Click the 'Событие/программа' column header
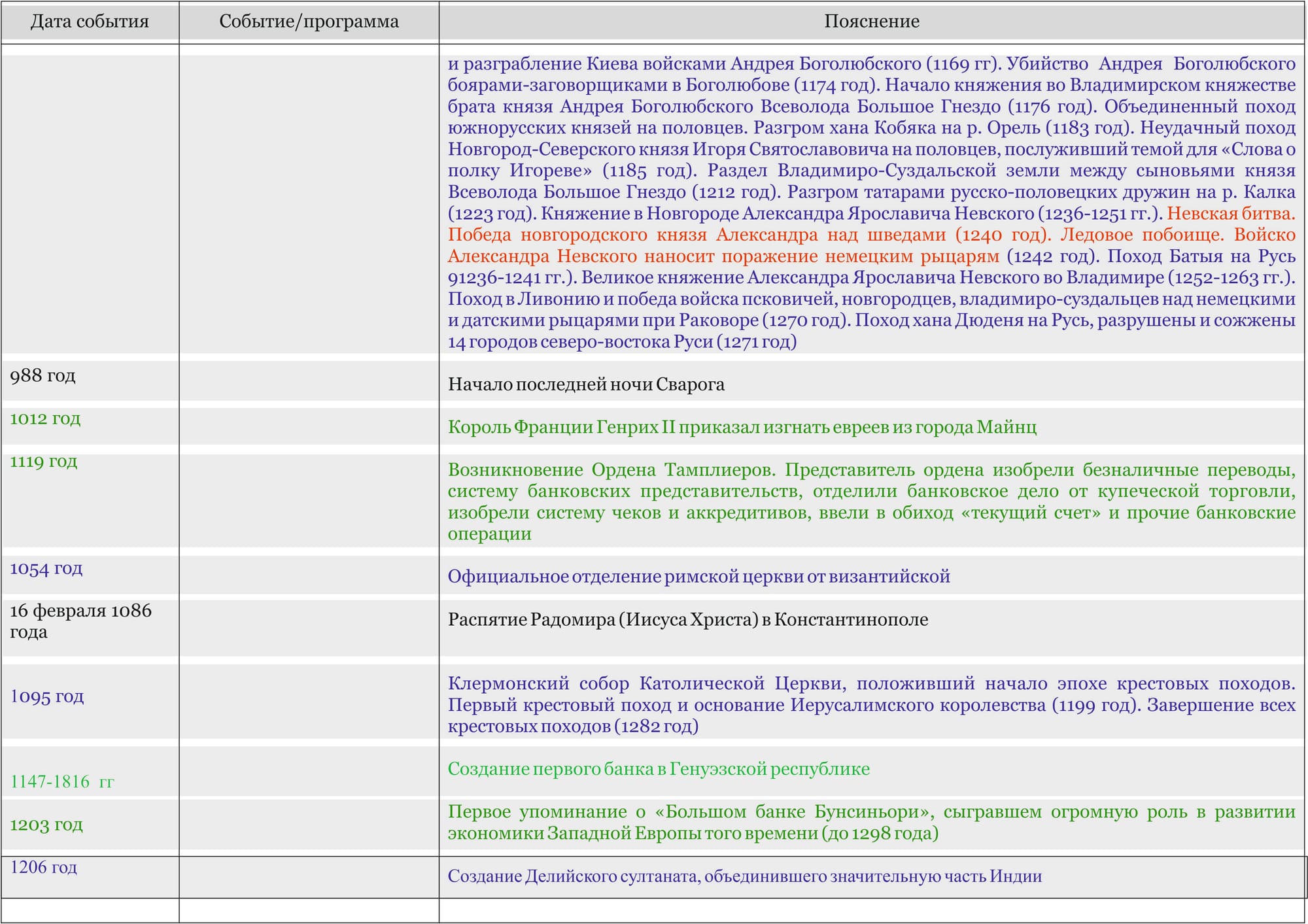This screenshot has height=924, width=1308. [x=309, y=22]
